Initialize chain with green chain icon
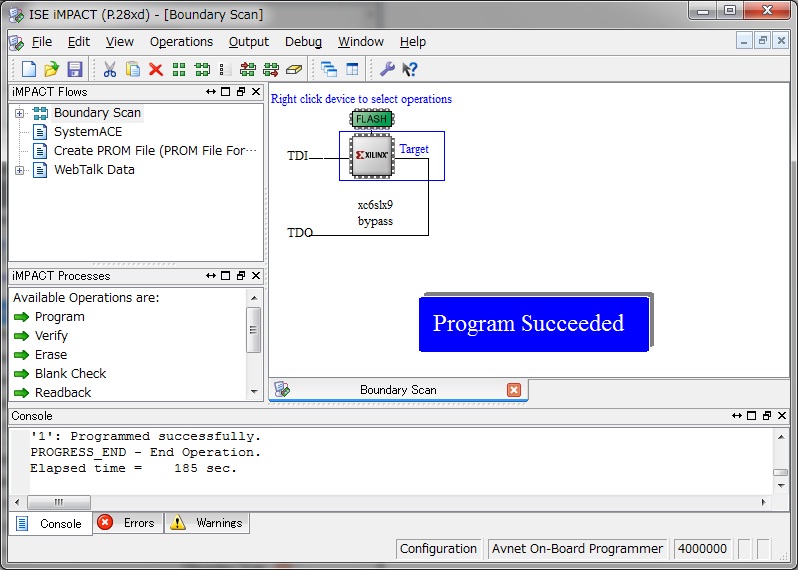Screen dimensions: 798x570 click(202, 69)
